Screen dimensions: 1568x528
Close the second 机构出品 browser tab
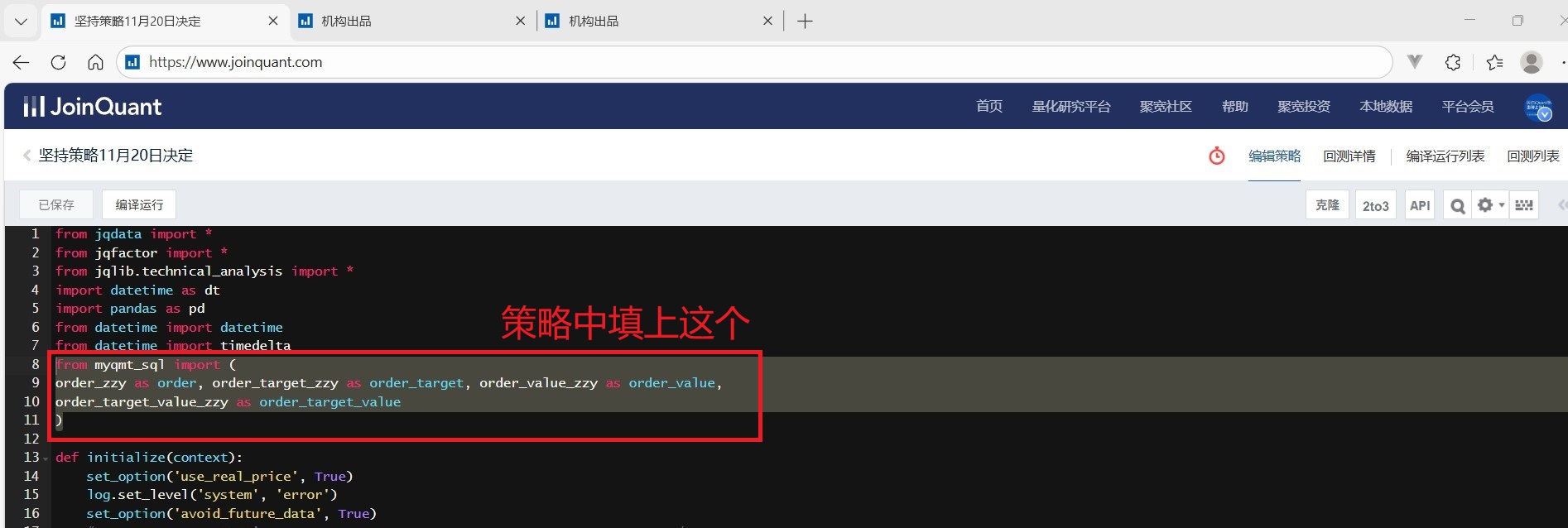pyautogui.click(x=767, y=22)
